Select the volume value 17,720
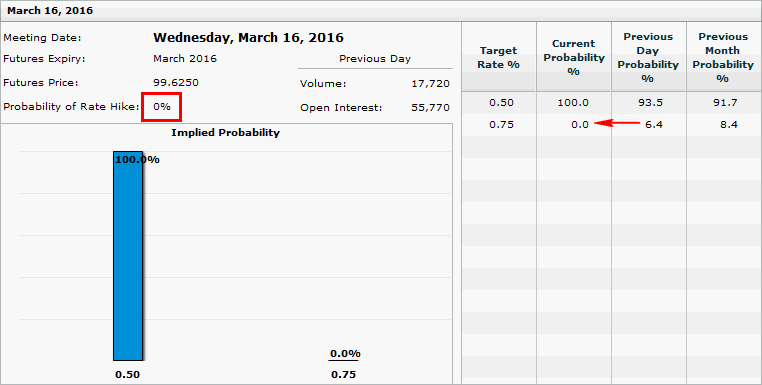Screen dimensions: 762x385 tap(431, 84)
